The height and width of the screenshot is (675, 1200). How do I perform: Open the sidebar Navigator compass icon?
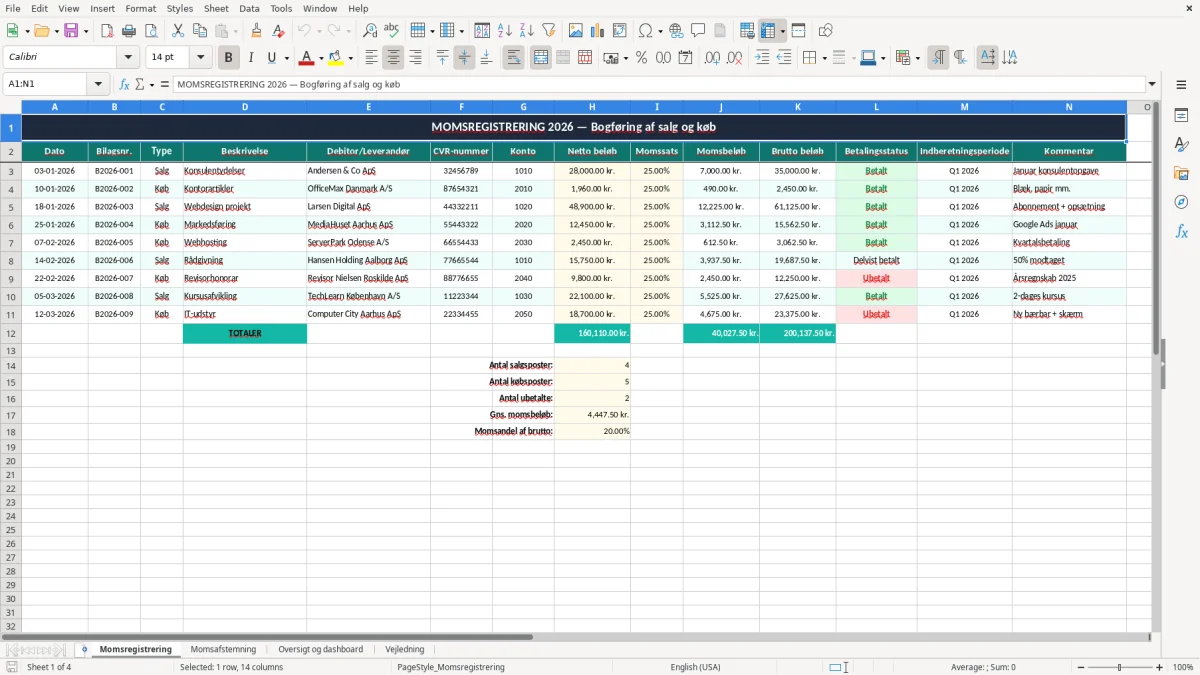(1181, 202)
